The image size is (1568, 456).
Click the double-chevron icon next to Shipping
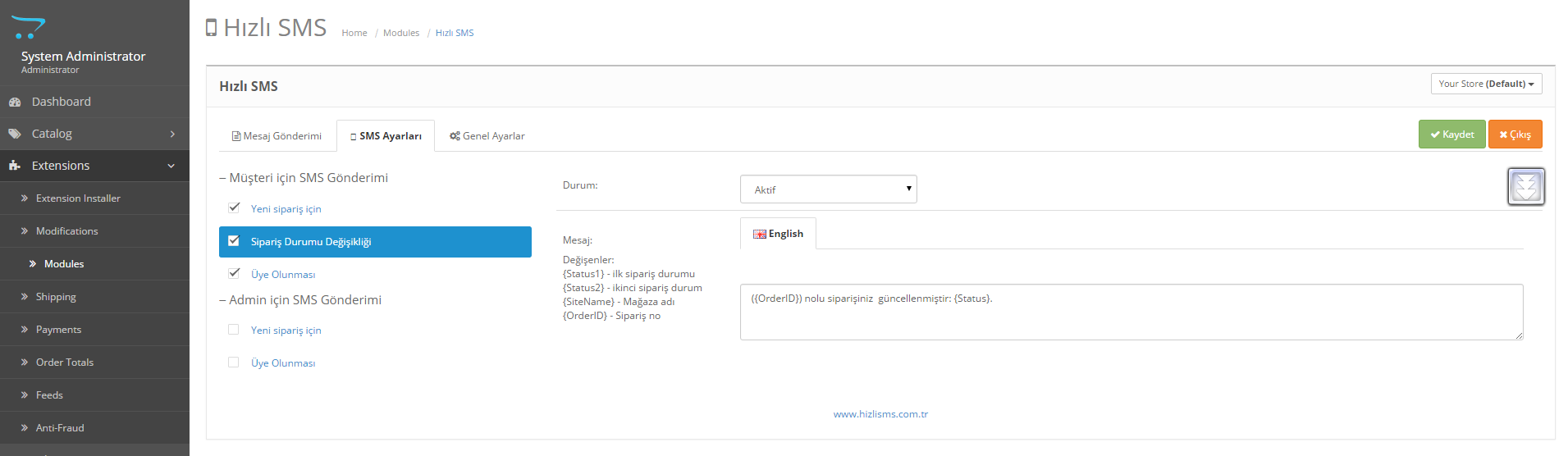[x=25, y=297]
